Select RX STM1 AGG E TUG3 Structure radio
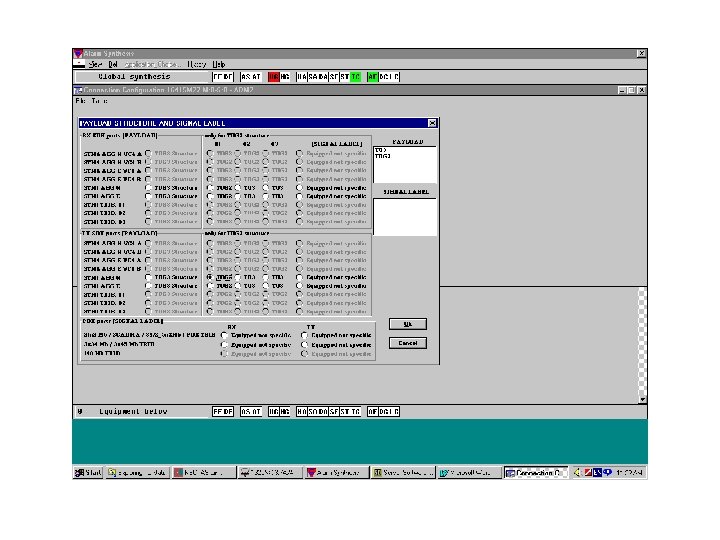This screenshot has height=540, width=720. pos(148,196)
